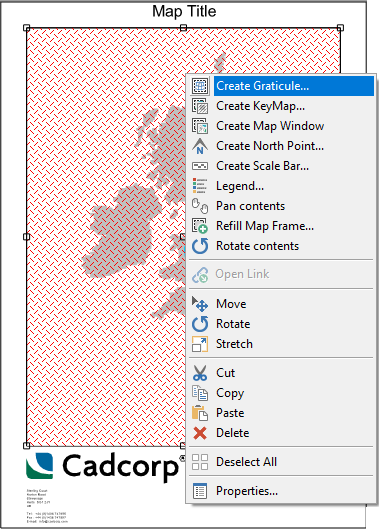This screenshot has width=379, height=529.
Task: Click the Rotate contents arrow icon
Action: click(x=200, y=246)
